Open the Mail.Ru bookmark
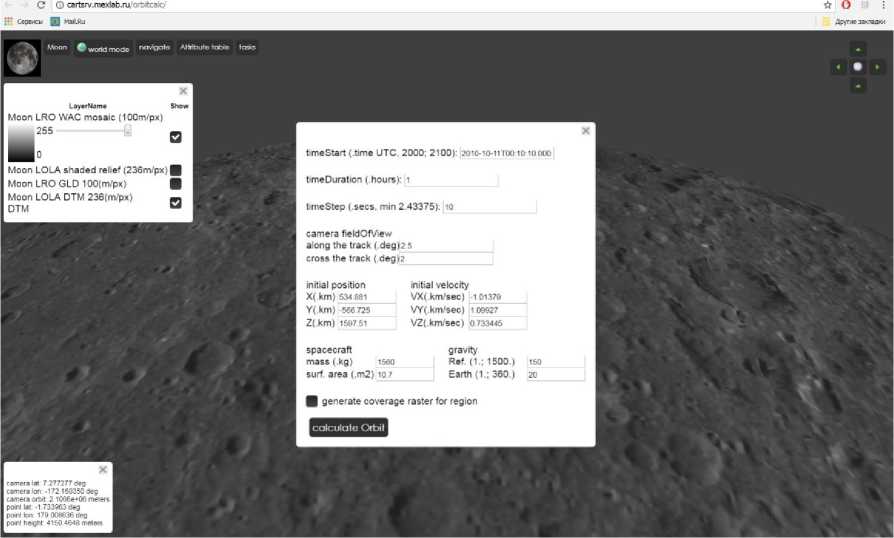Screen dimensions: 894x538 (68, 22)
